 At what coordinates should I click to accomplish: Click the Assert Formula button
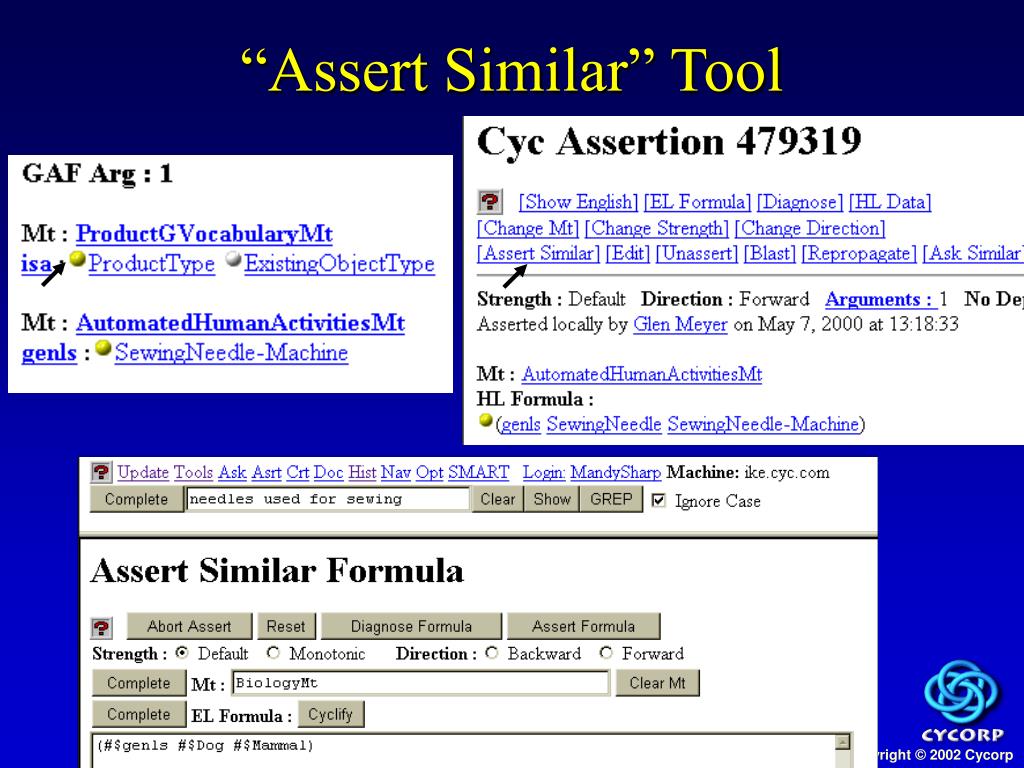pyautogui.click(x=583, y=626)
